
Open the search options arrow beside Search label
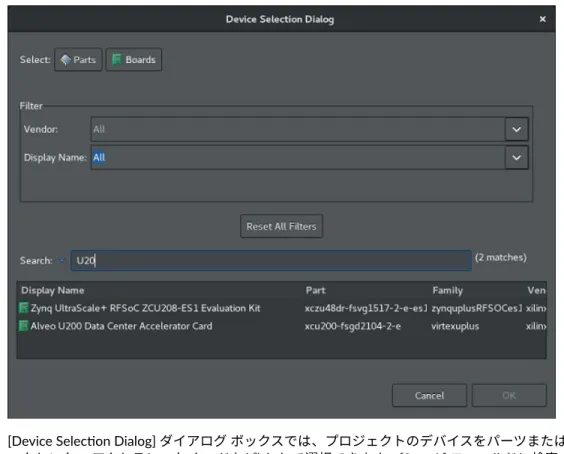62,260
